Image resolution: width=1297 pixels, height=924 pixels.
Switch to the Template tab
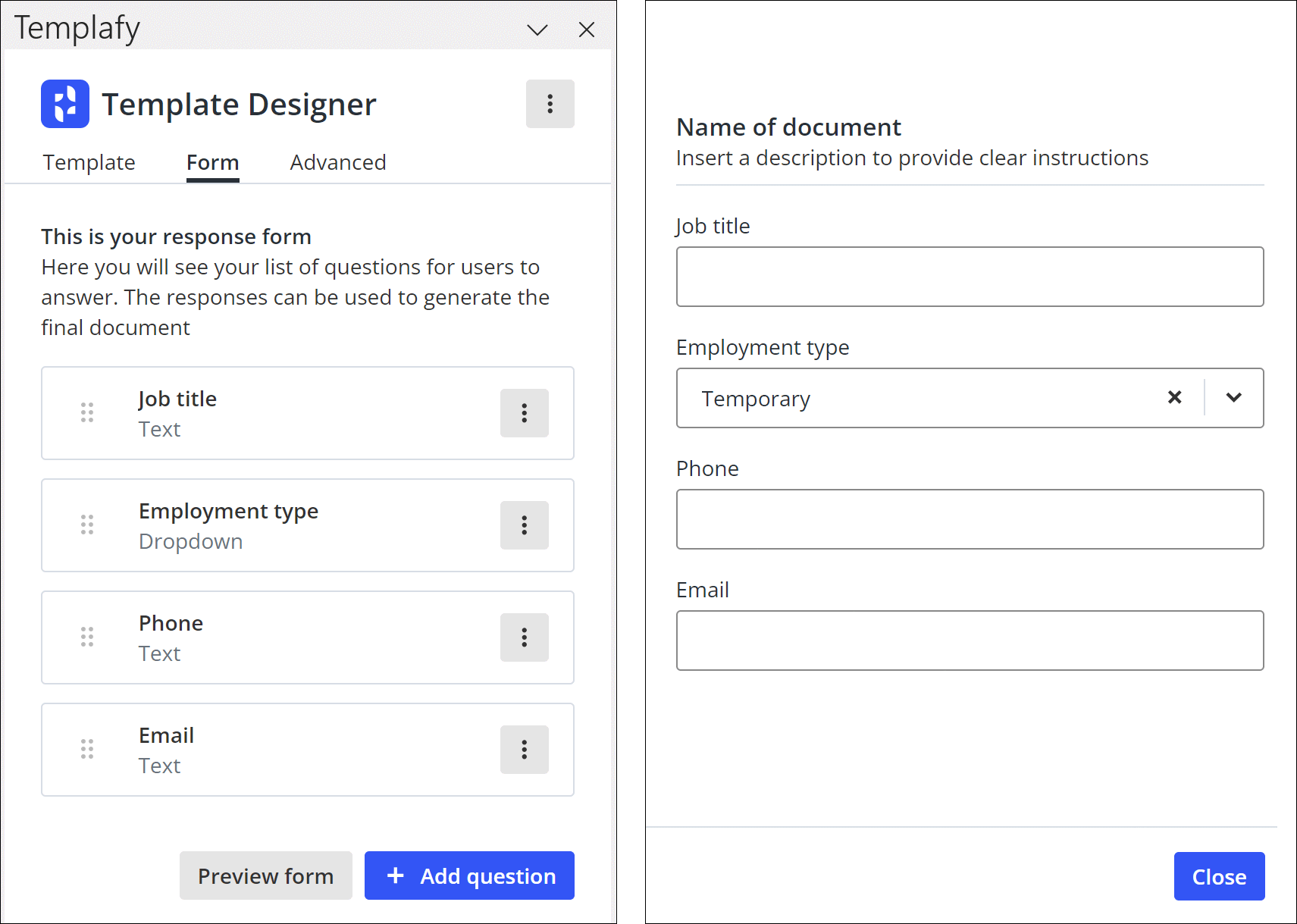click(89, 162)
